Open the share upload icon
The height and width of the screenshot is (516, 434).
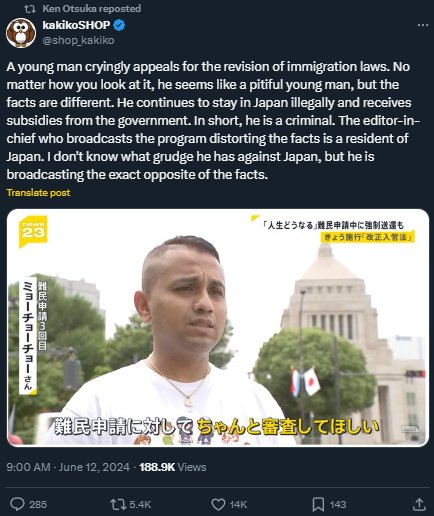419,504
